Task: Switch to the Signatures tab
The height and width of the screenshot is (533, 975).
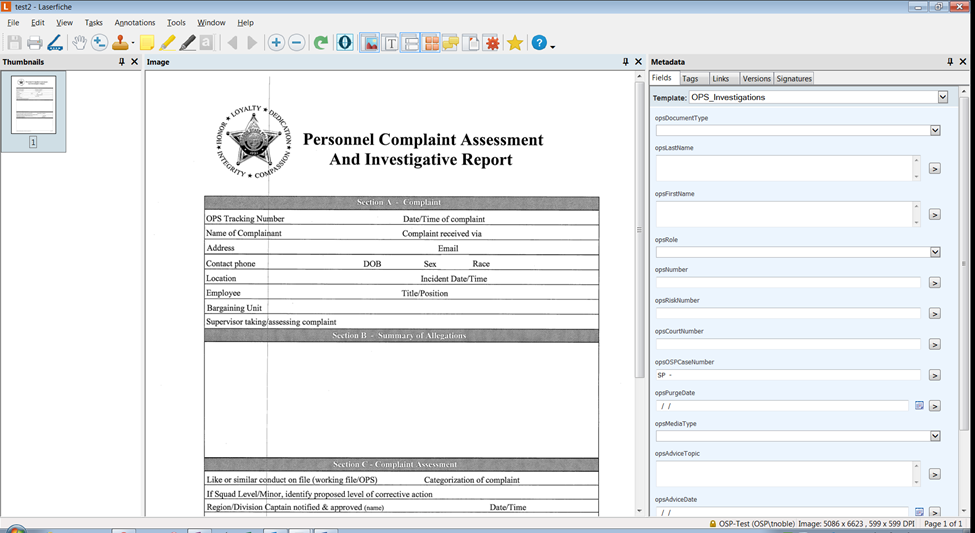Action: point(794,78)
